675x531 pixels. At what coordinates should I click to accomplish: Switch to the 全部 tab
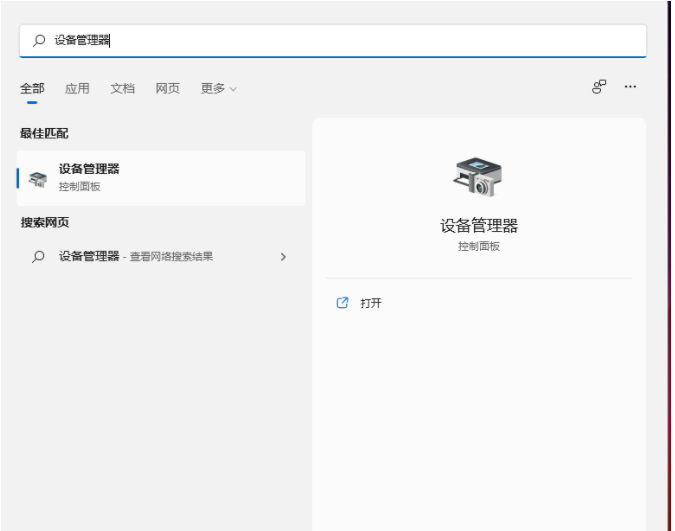(32, 88)
